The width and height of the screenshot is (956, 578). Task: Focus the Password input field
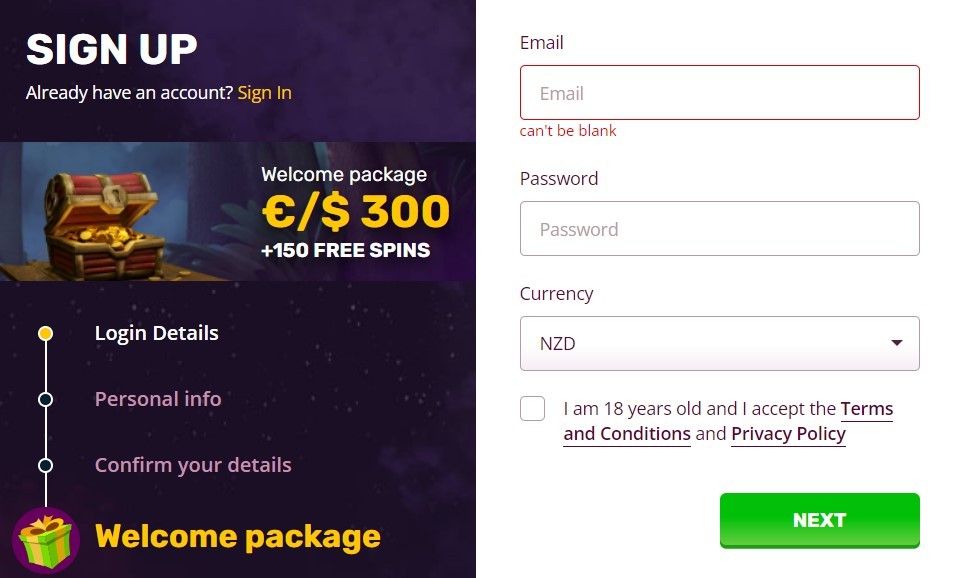[719, 229]
